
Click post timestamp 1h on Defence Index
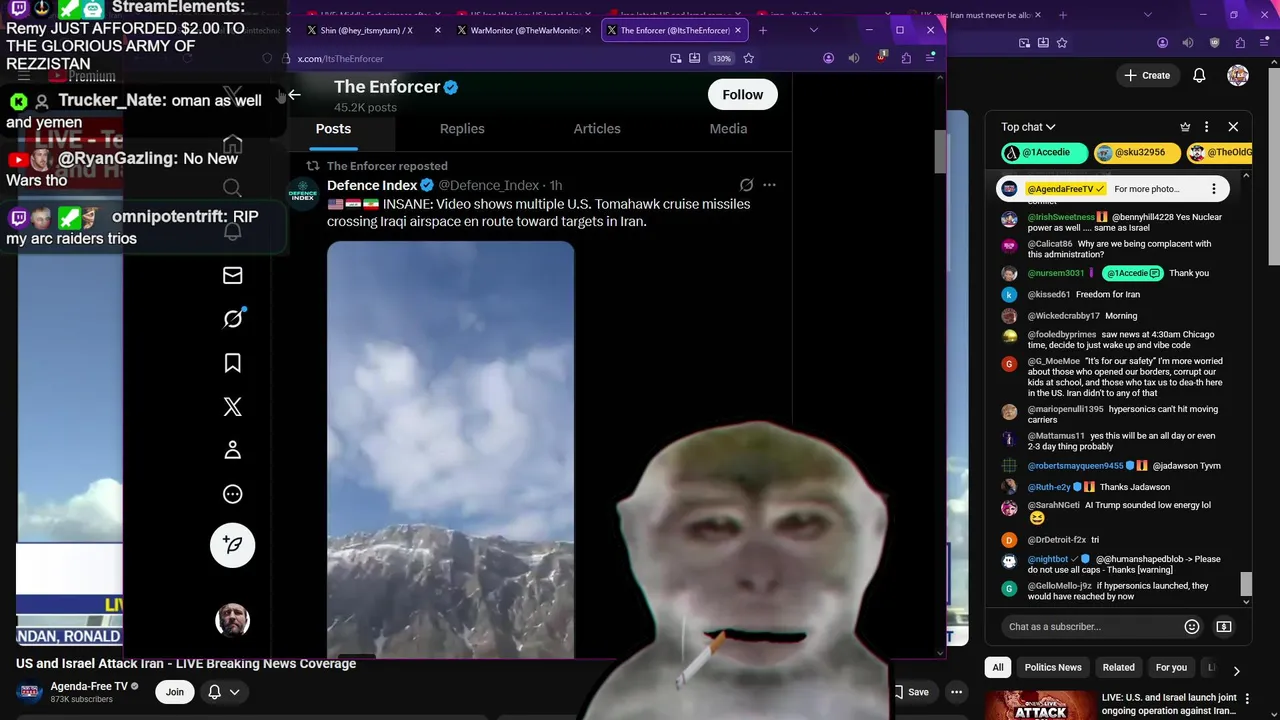pyautogui.click(x=556, y=185)
